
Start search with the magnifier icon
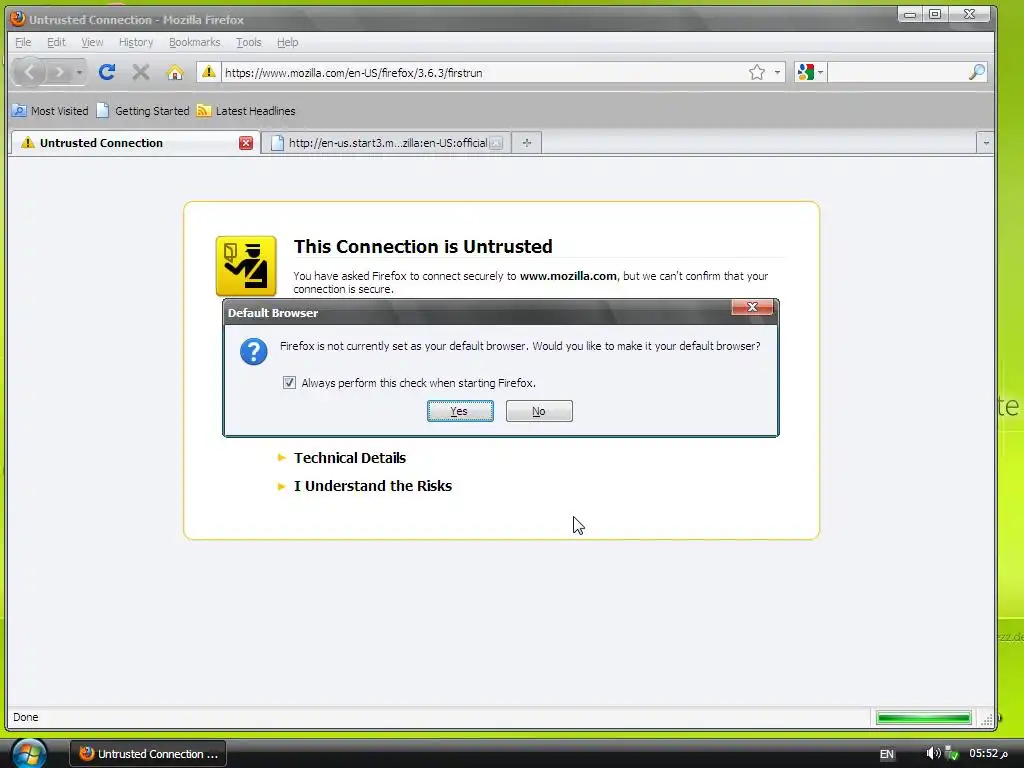[x=976, y=72]
